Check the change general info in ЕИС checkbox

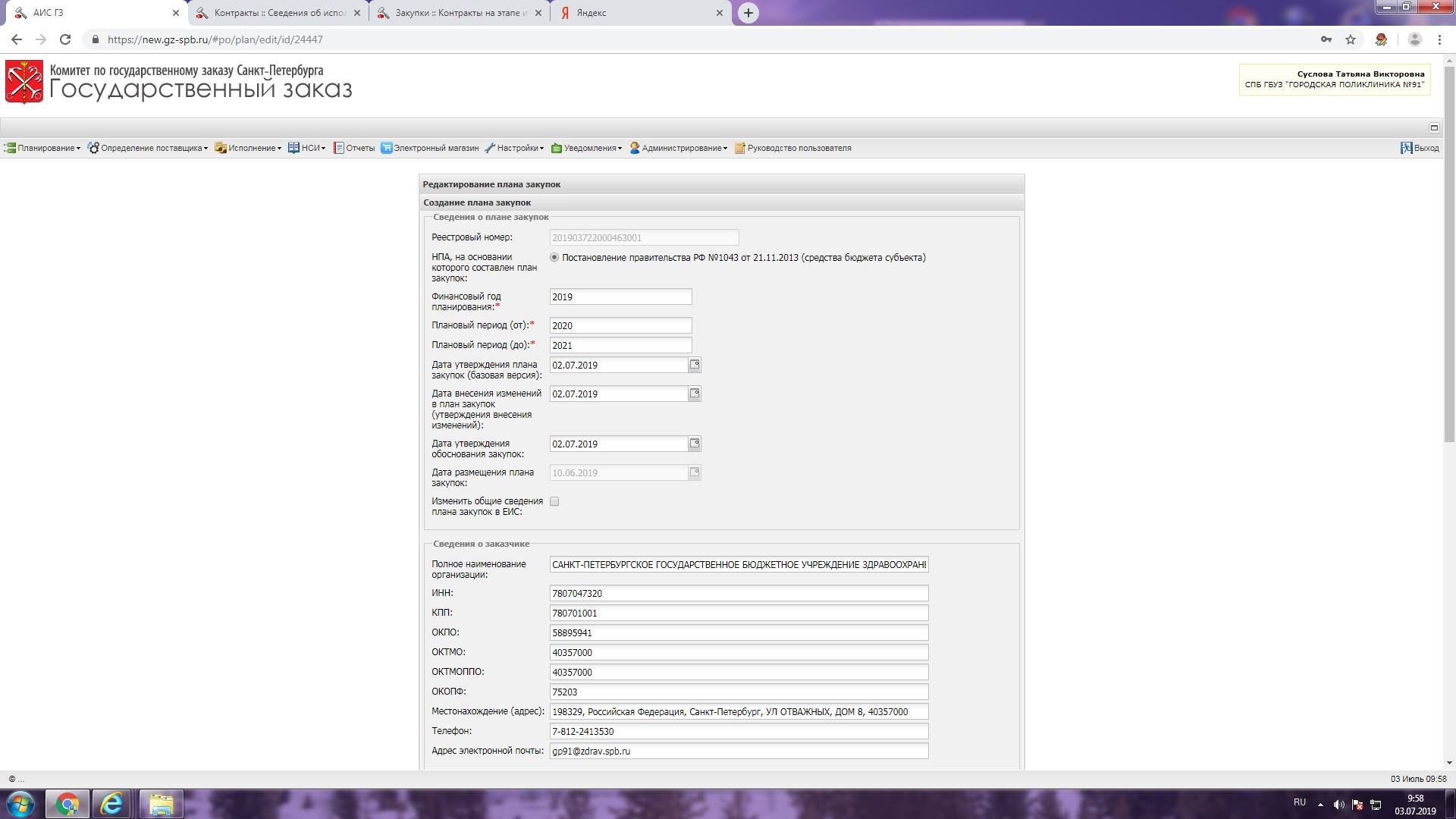(x=554, y=501)
